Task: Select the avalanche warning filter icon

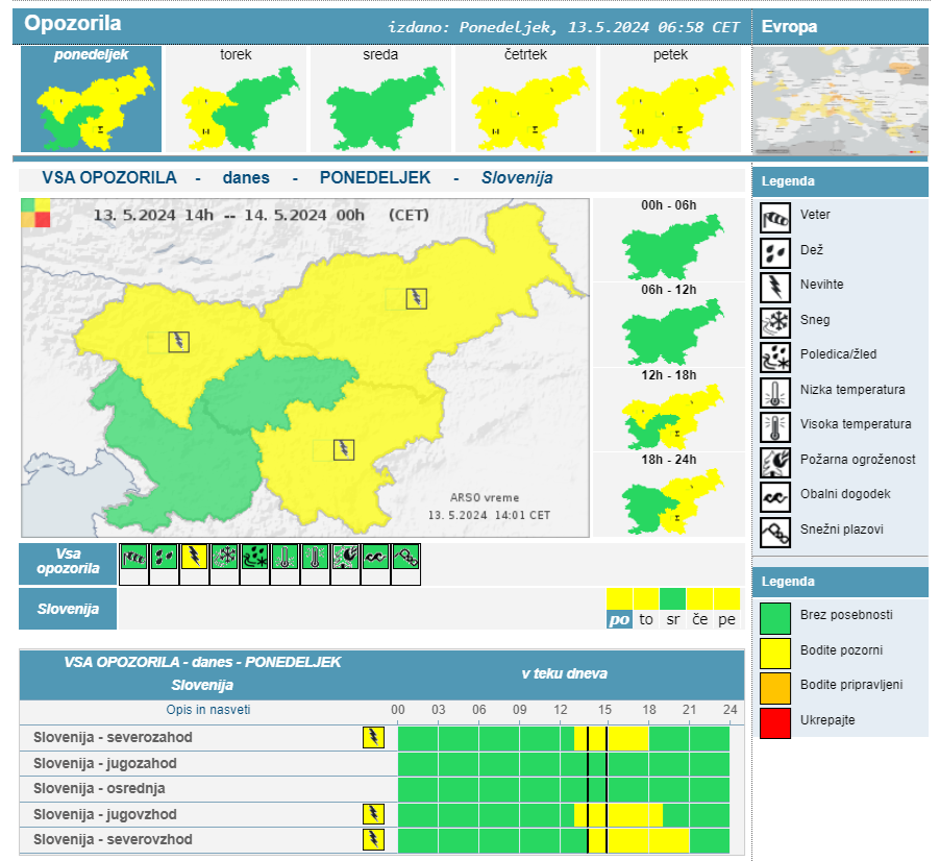Action: [405, 558]
